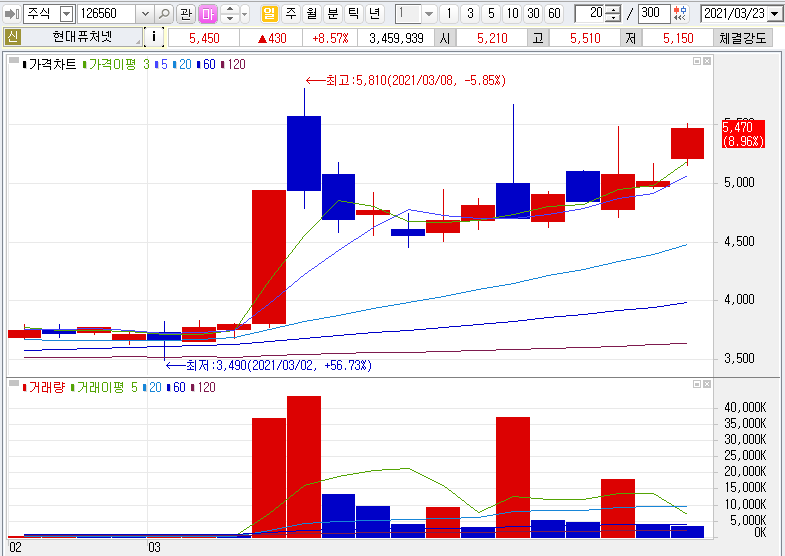The height and width of the screenshot is (556, 785).
Task: Click the current price 5,450
Action: coord(204,38)
